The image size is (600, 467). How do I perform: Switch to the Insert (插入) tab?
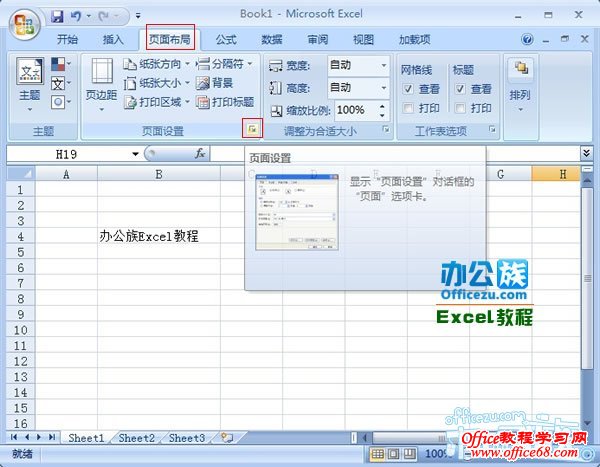[113, 39]
